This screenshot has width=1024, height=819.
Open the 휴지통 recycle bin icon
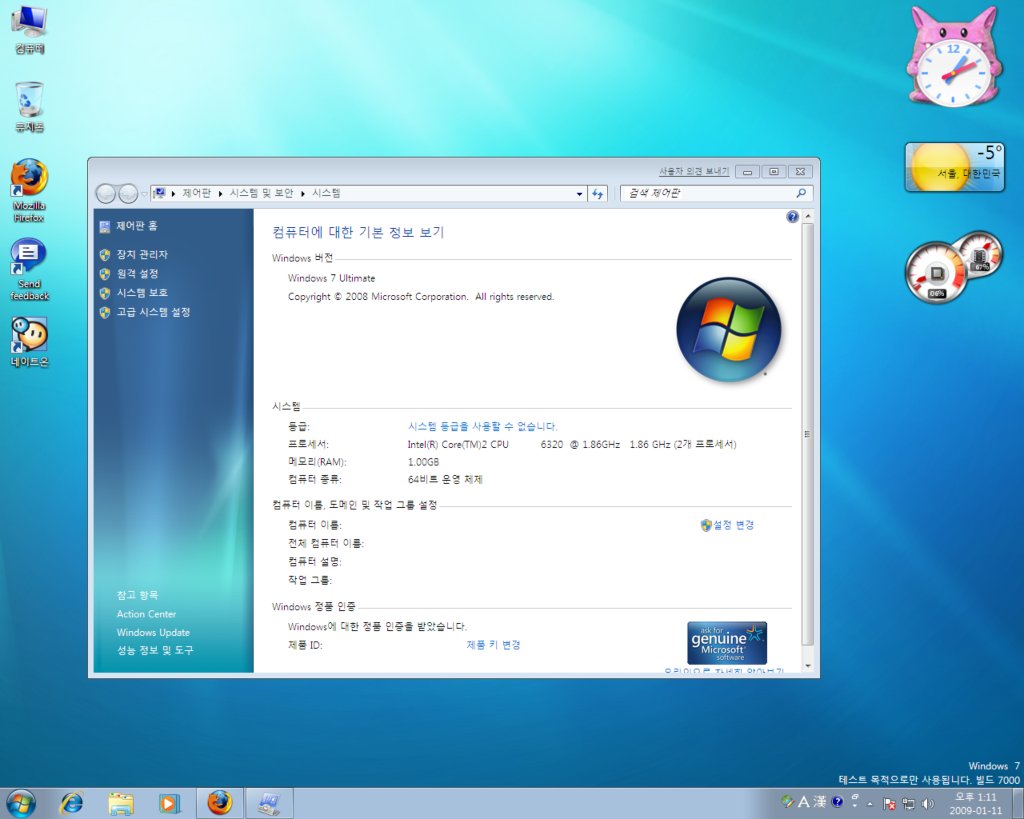click(29, 107)
